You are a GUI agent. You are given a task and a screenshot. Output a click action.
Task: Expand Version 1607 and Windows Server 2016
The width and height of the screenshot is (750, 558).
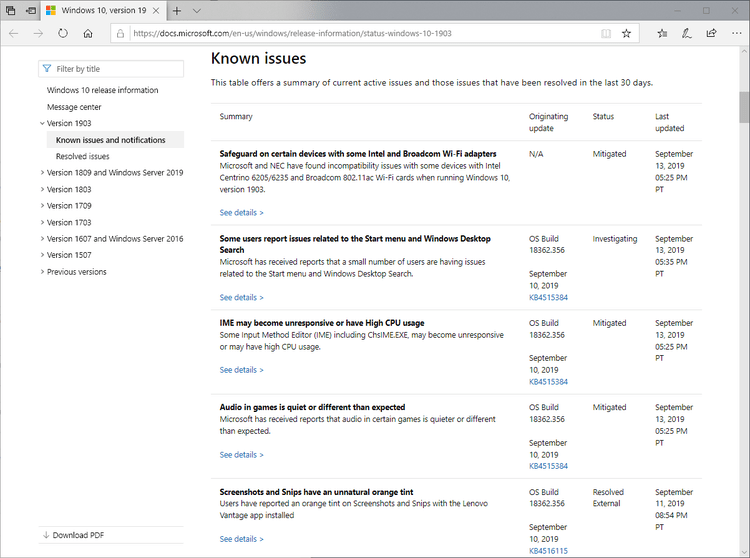(x=42, y=239)
